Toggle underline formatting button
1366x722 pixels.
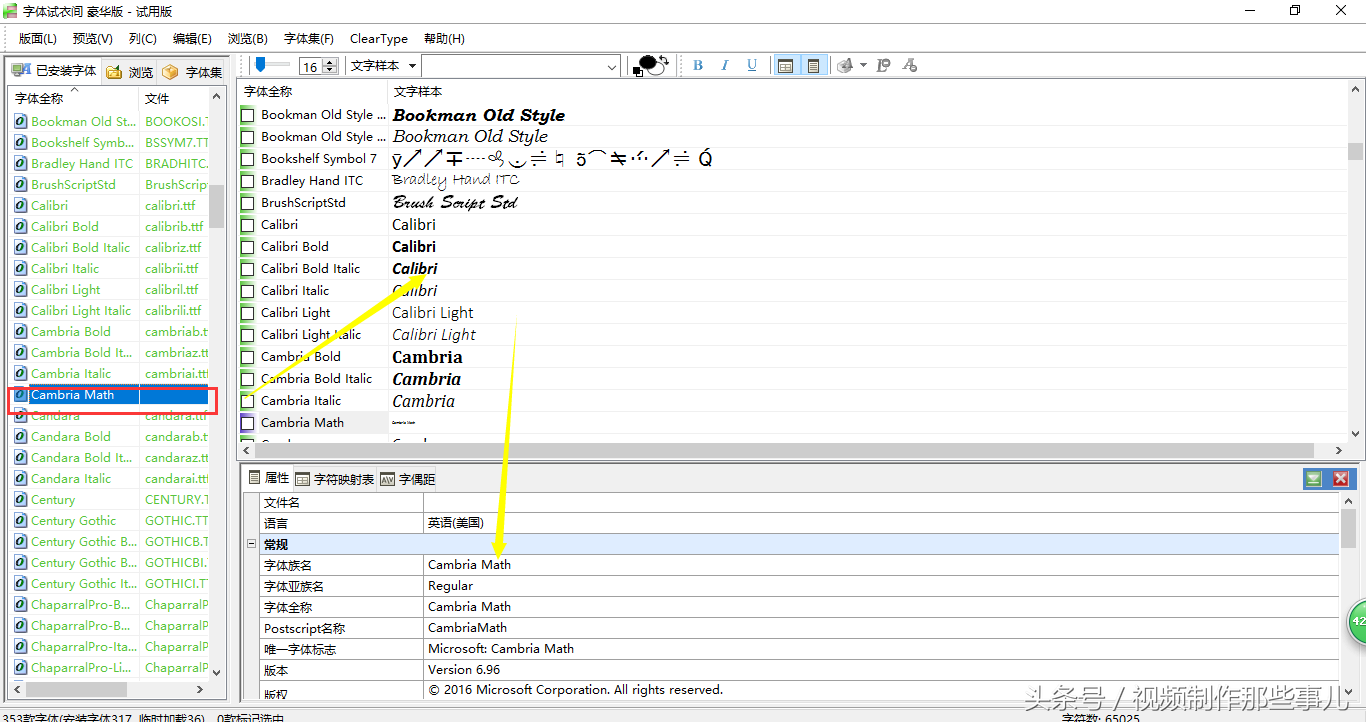pos(752,66)
